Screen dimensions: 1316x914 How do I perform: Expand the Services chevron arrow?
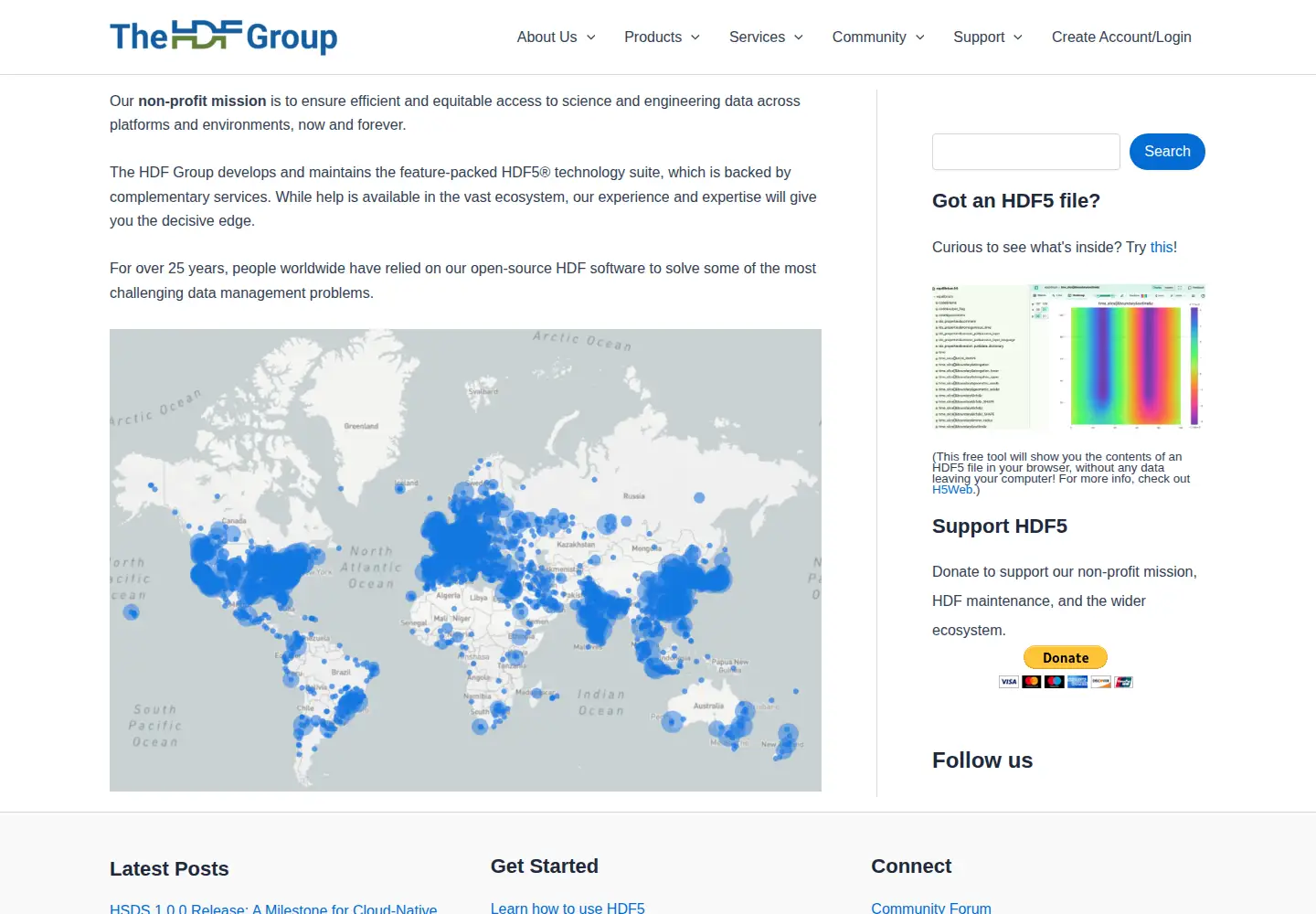798,37
